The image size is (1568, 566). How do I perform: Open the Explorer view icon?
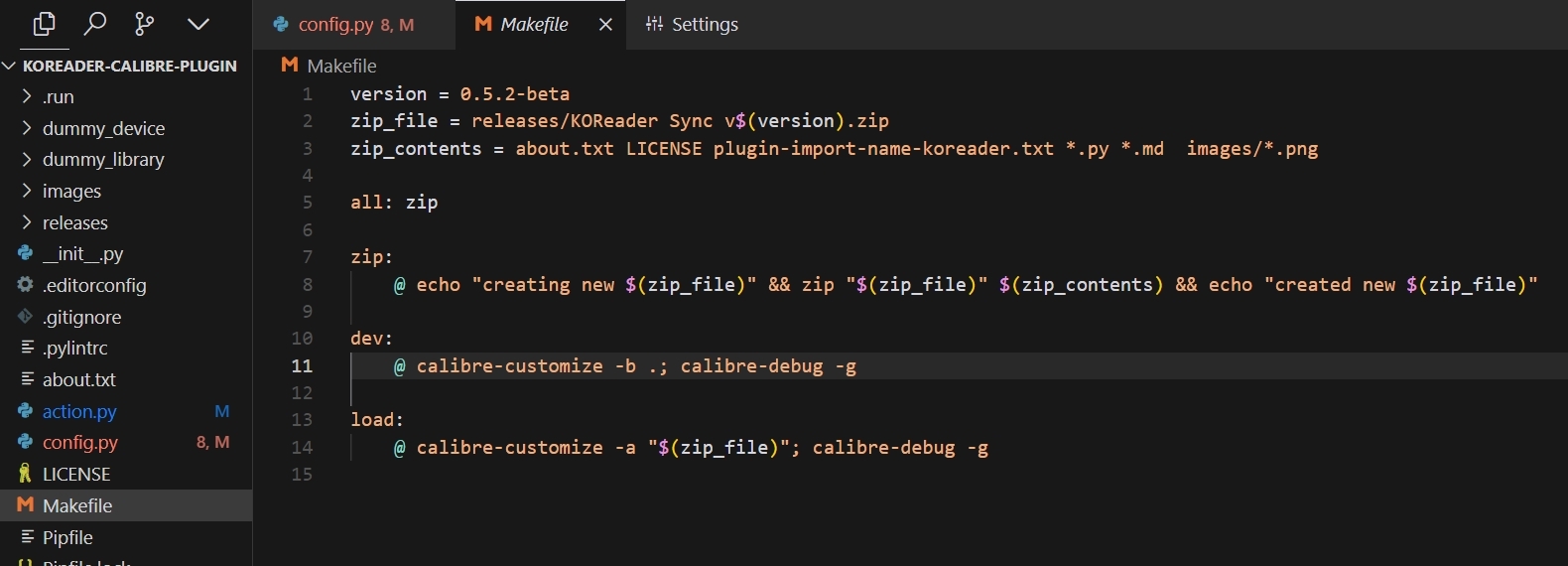click(x=44, y=24)
